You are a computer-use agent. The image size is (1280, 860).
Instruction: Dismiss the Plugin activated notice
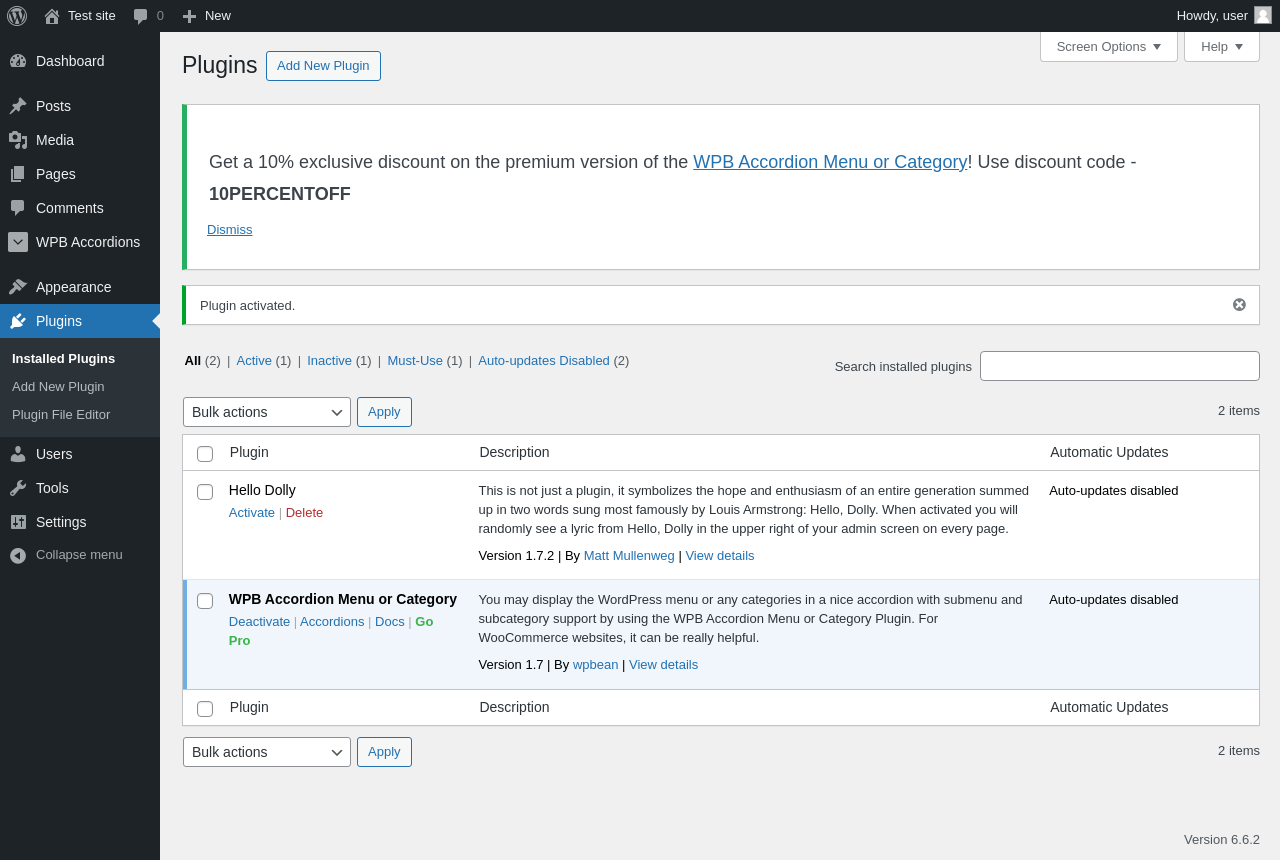point(1239,305)
